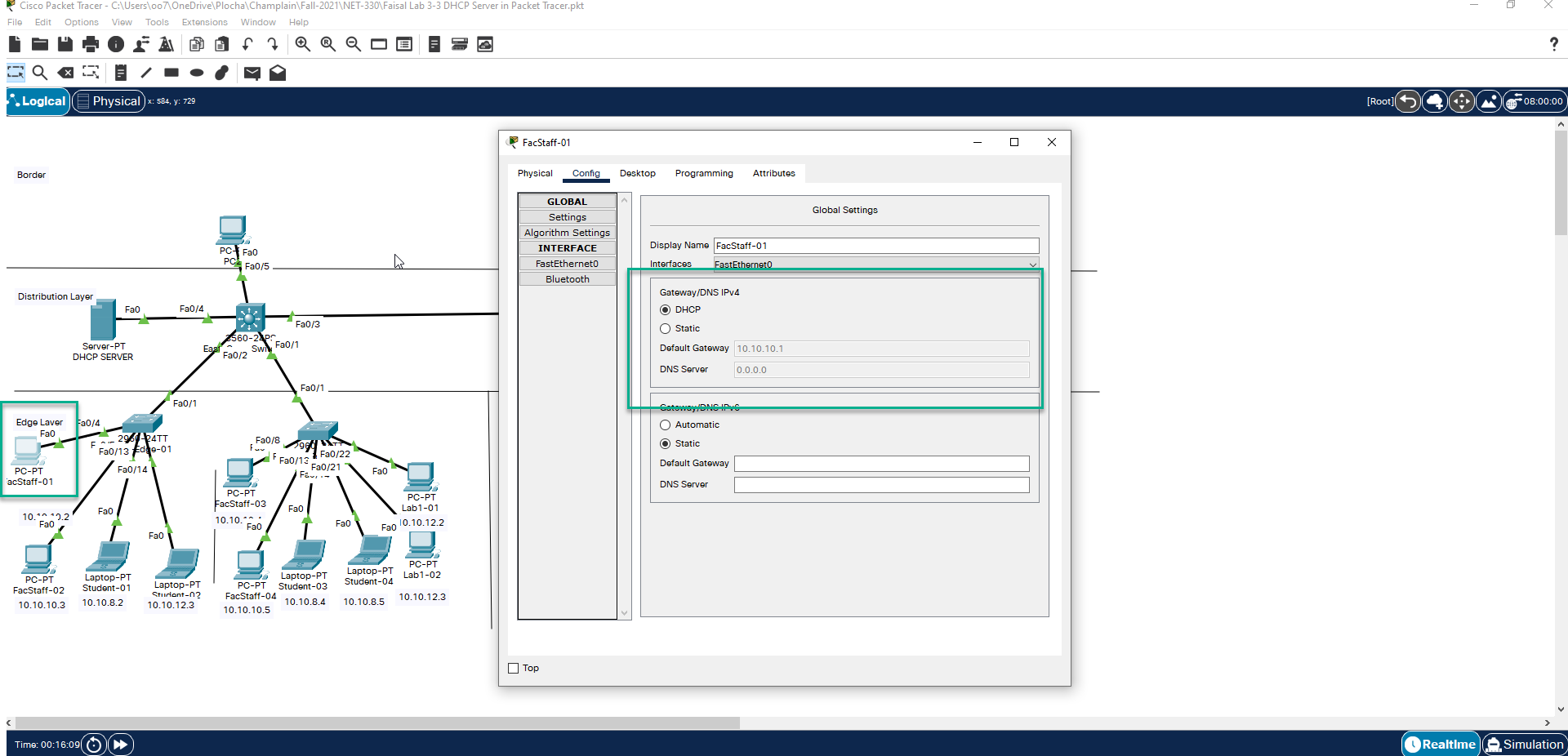Open FastEthernet0 interface config button
Screen dimensions: 1568x756
tap(568, 264)
